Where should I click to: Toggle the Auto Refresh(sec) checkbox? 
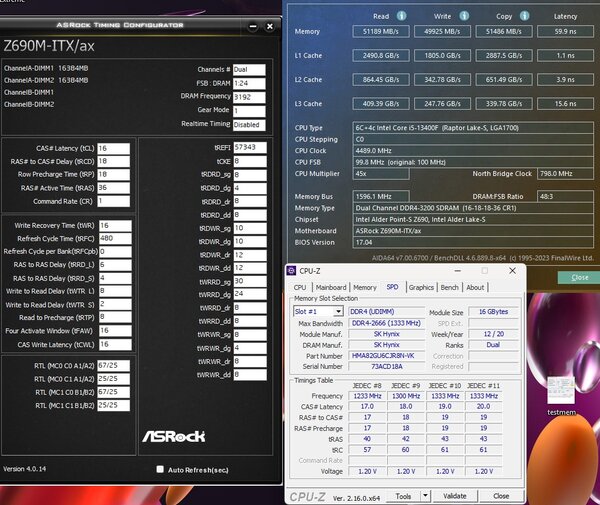[160, 469]
